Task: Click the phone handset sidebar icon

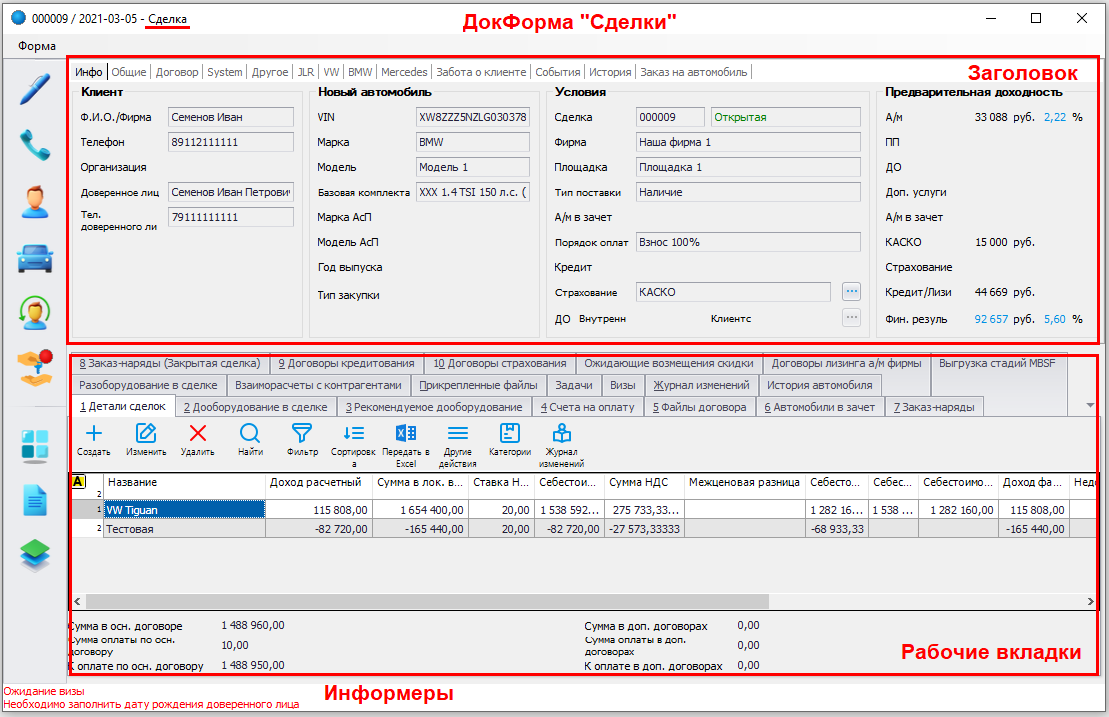Action: click(x=35, y=145)
